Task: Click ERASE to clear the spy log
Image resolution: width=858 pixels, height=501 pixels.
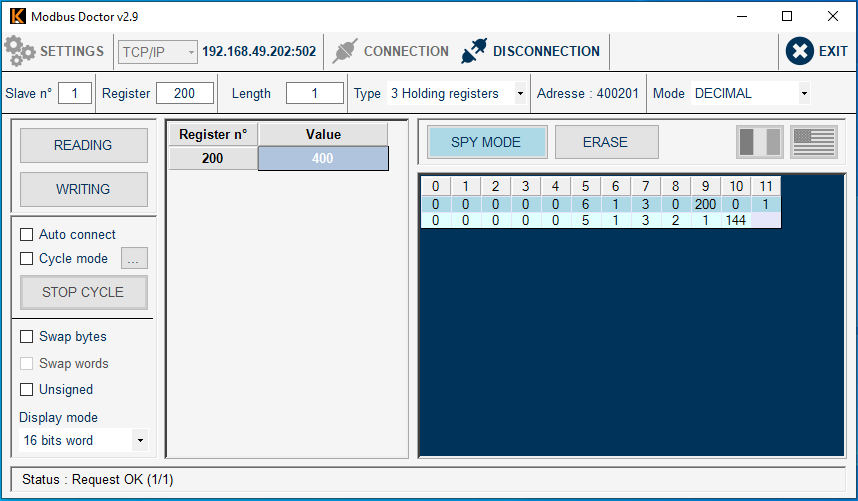Action: (606, 142)
